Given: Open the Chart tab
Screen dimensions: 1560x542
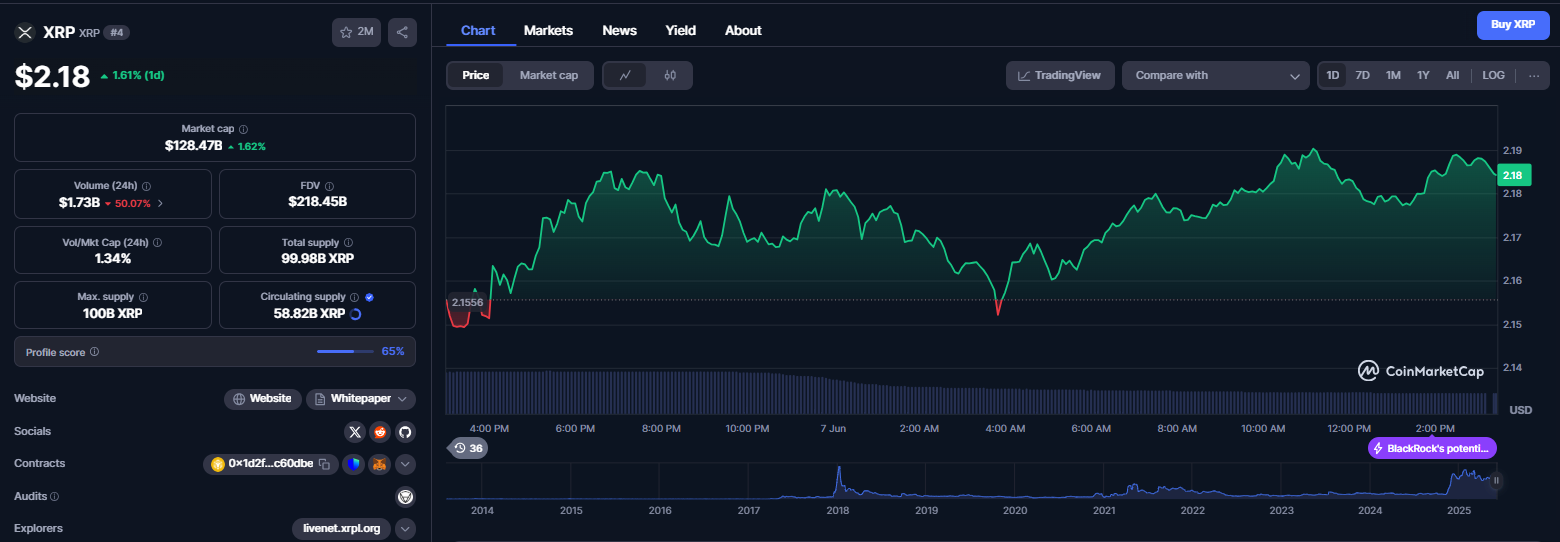Looking at the screenshot, I should click(478, 30).
